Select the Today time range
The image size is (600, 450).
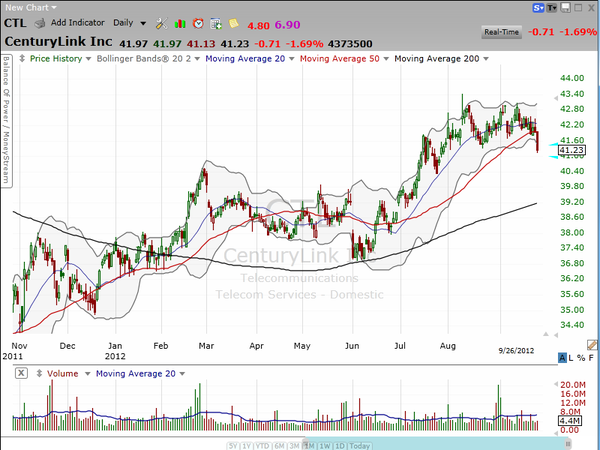tap(360, 446)
